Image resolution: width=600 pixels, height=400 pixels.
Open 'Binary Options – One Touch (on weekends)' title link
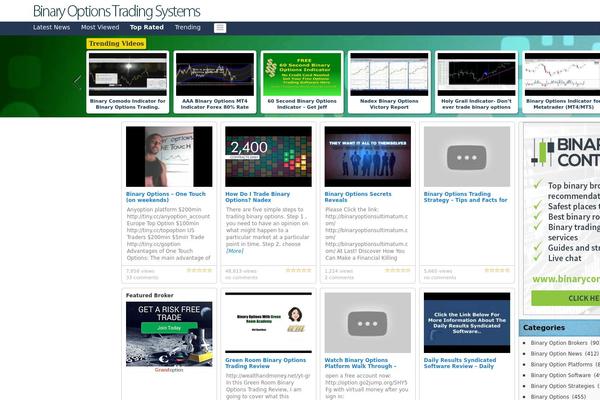point(166,197)
